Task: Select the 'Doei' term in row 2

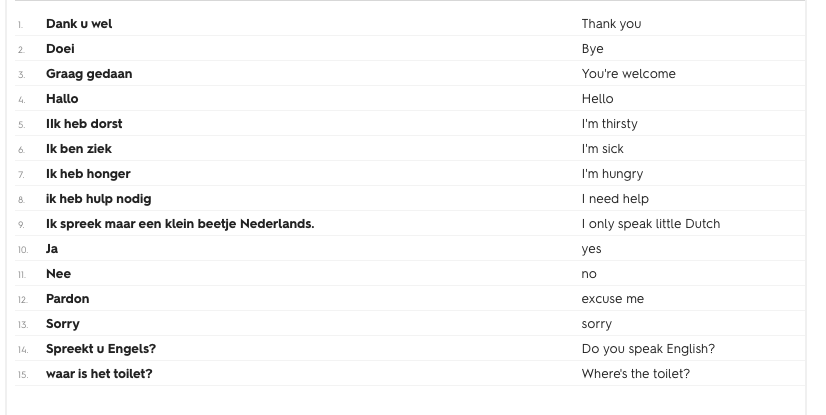Action: click(x=60, y=48)
